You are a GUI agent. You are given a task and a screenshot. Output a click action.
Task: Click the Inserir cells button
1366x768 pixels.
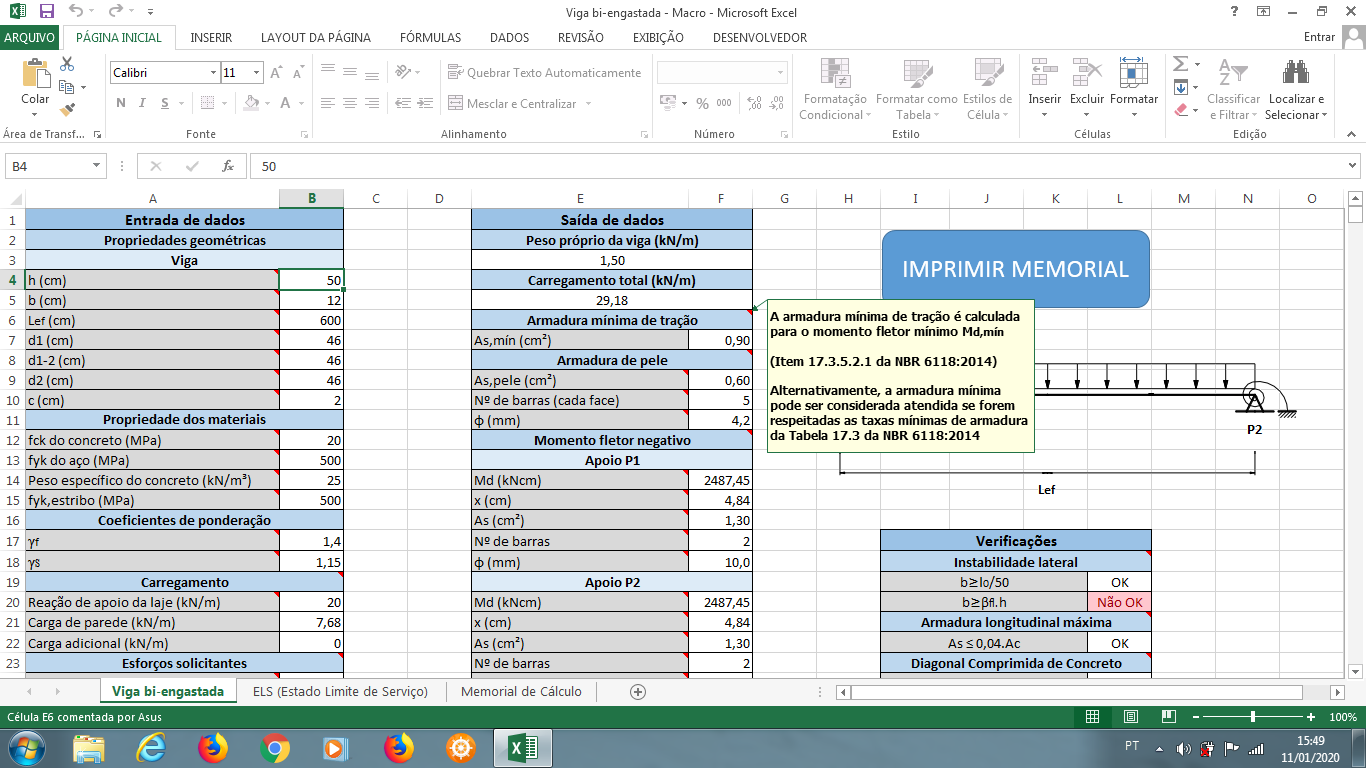(x=1045, y=89)
